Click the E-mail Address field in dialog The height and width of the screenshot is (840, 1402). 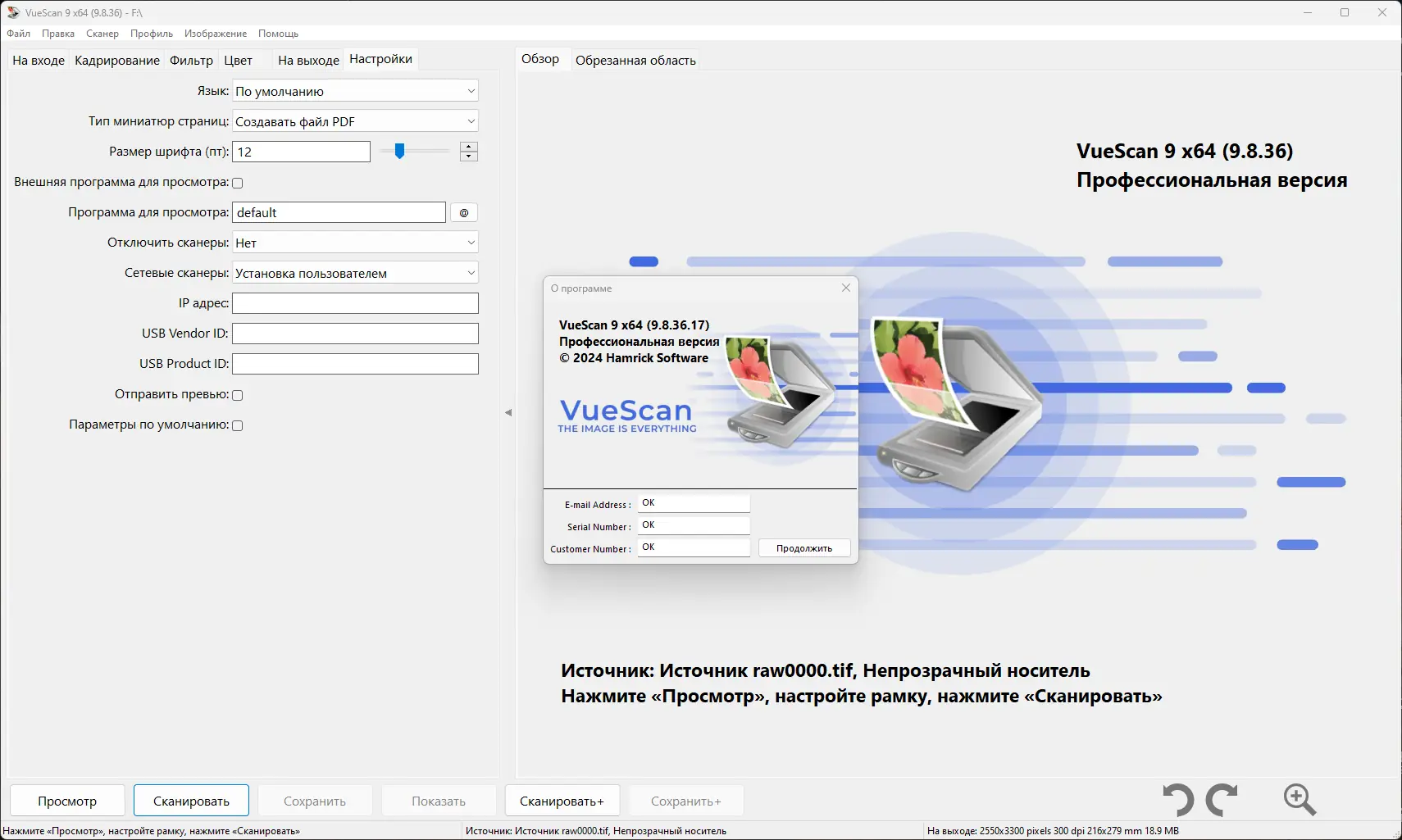click(694, 503)
